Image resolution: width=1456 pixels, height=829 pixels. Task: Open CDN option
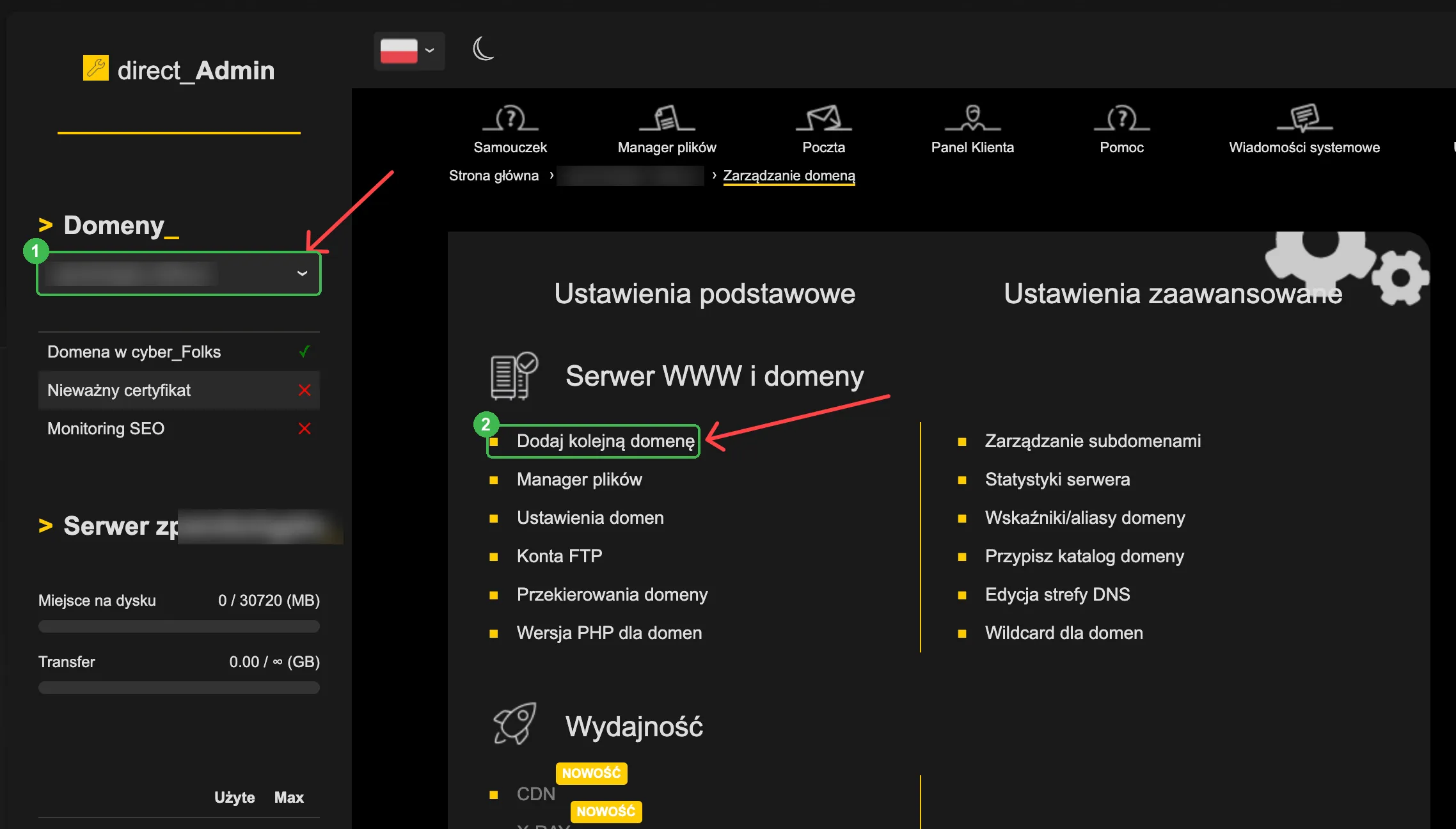point(535,794)
